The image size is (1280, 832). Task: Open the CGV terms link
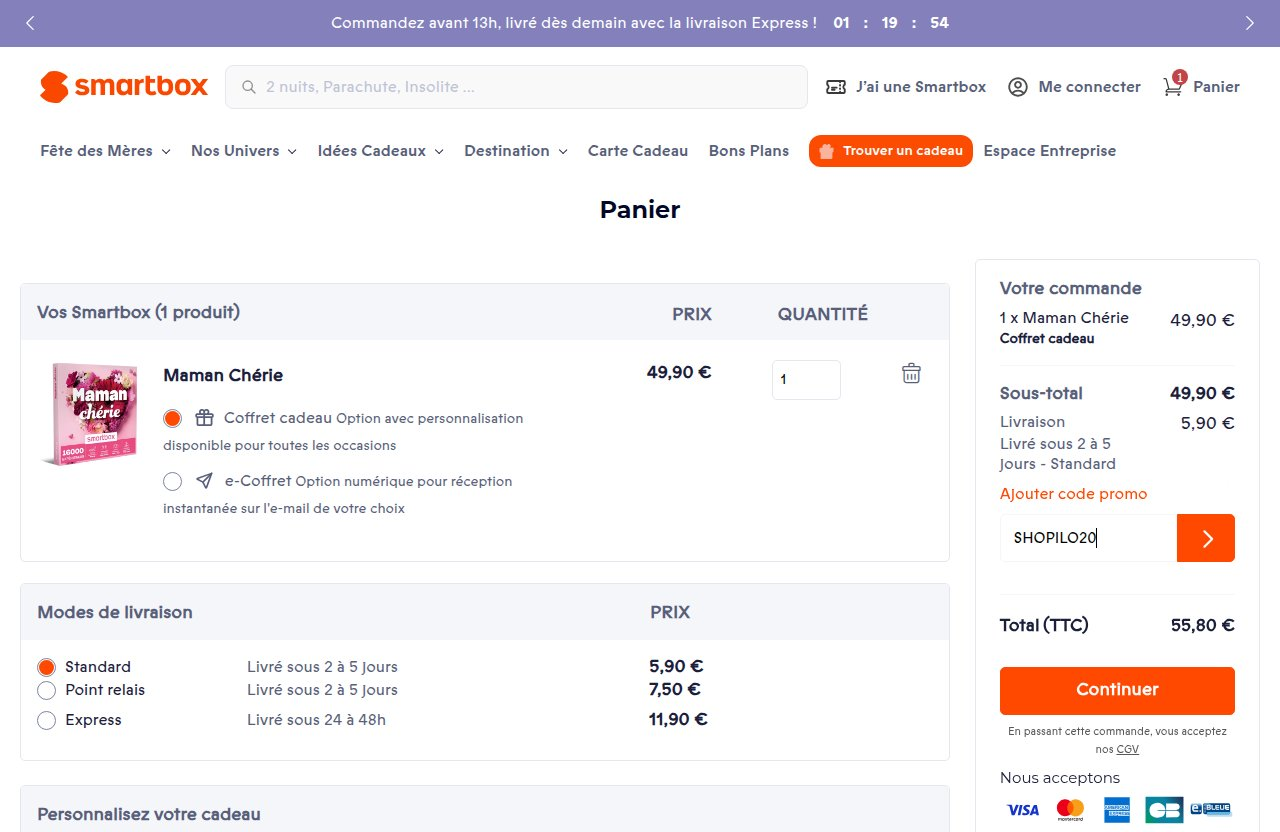pyautogui.click(x=1128, y=749)
